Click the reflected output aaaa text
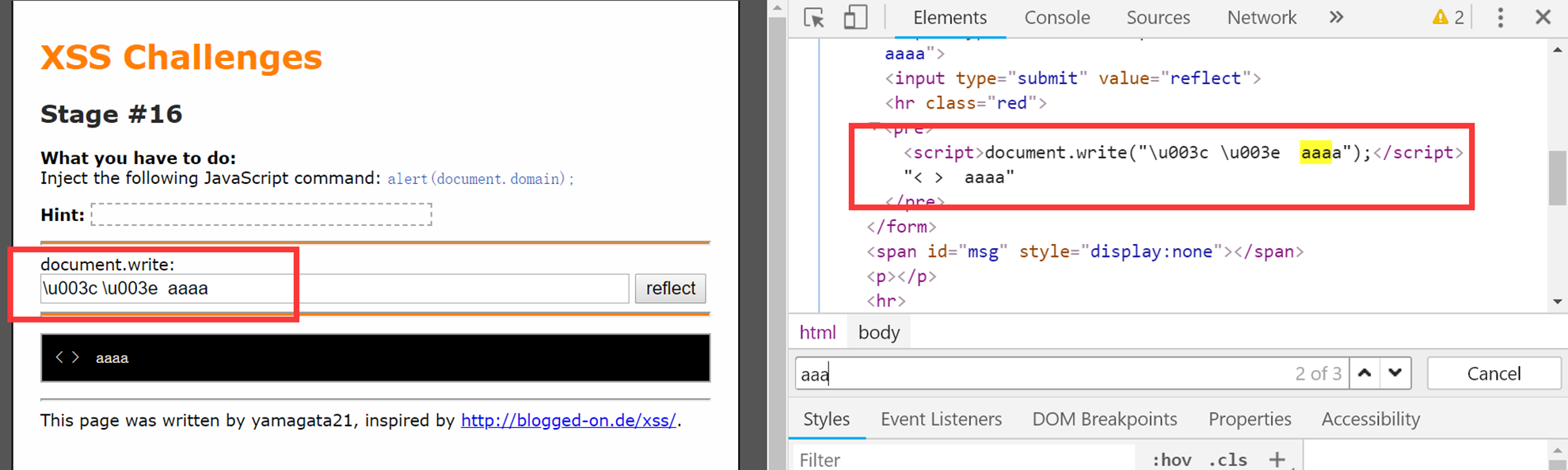The height and width of the screenshot is (470, 1568). 112,358
